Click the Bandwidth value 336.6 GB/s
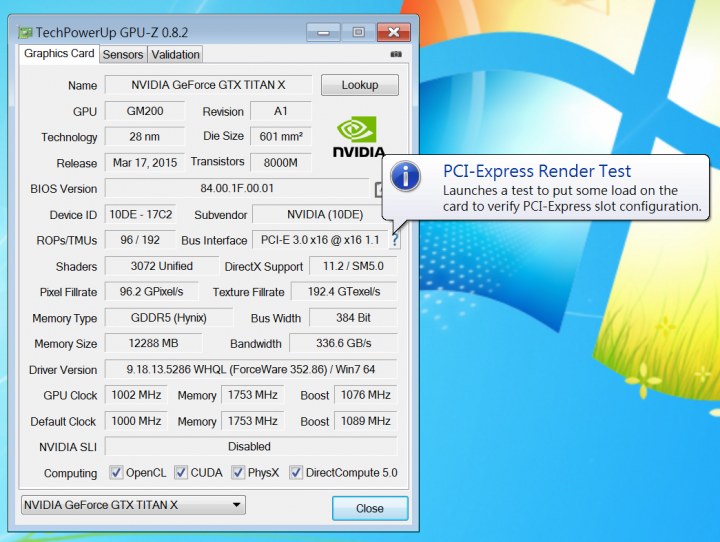Screen dimensions: 720x542 click(343, 344)
